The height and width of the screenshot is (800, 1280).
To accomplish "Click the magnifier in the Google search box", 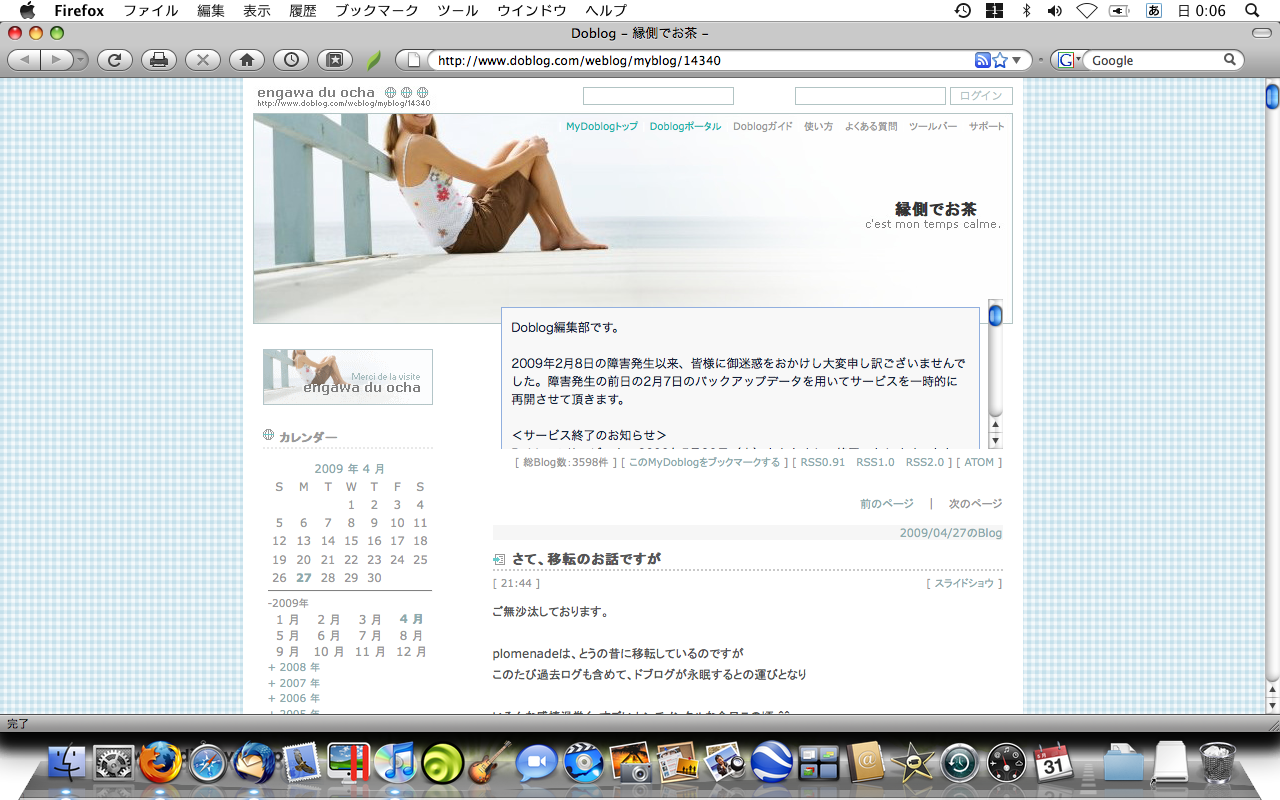I will tap(1231, 60).
